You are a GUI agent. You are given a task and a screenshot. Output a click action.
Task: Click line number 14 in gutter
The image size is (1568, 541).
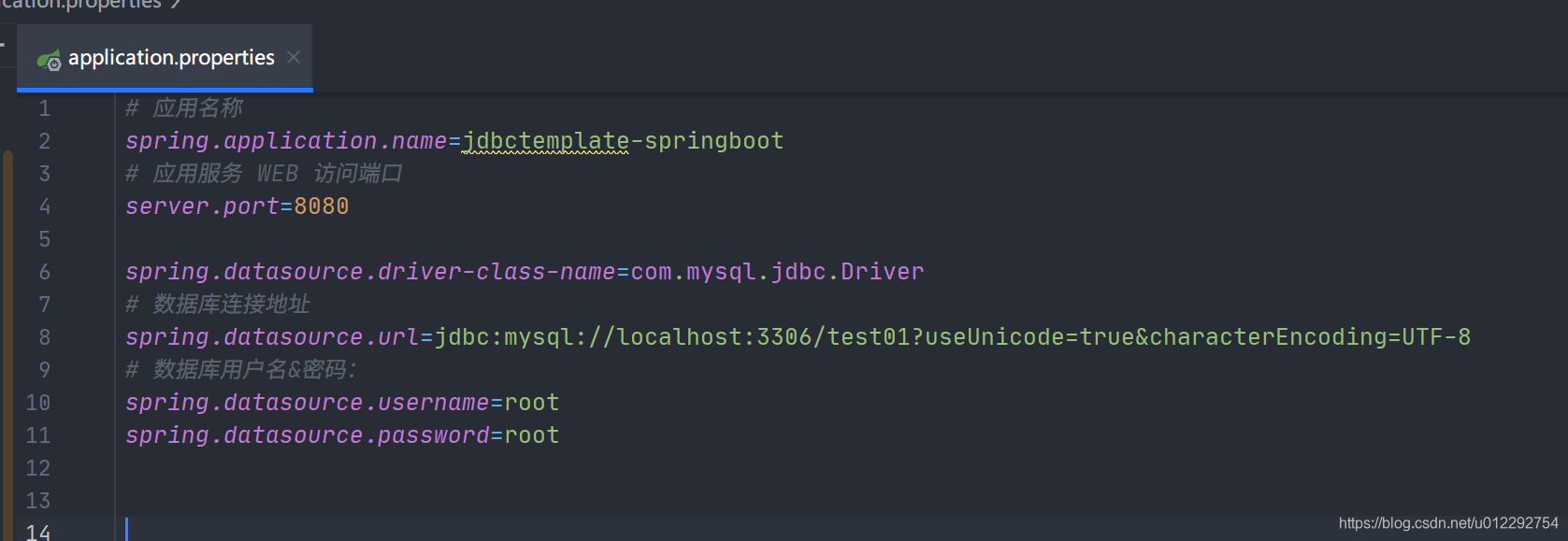coord(38,532)
